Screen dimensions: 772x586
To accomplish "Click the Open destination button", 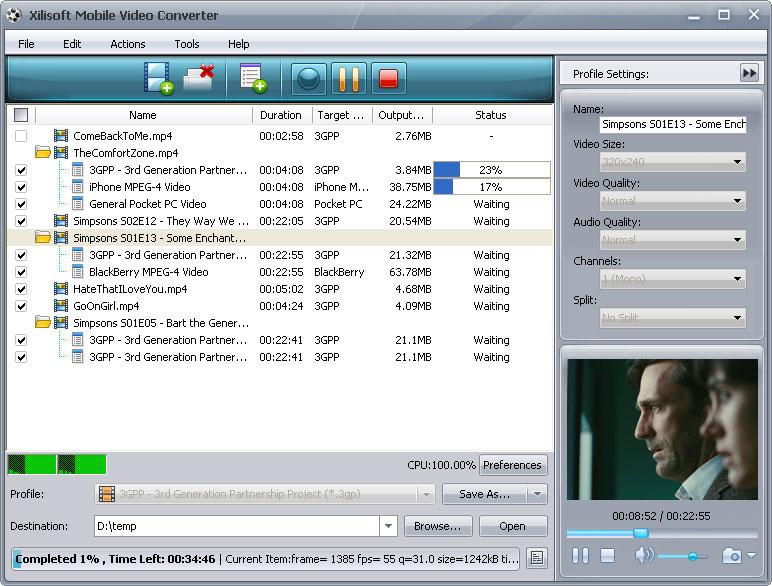I will point(513,526).
